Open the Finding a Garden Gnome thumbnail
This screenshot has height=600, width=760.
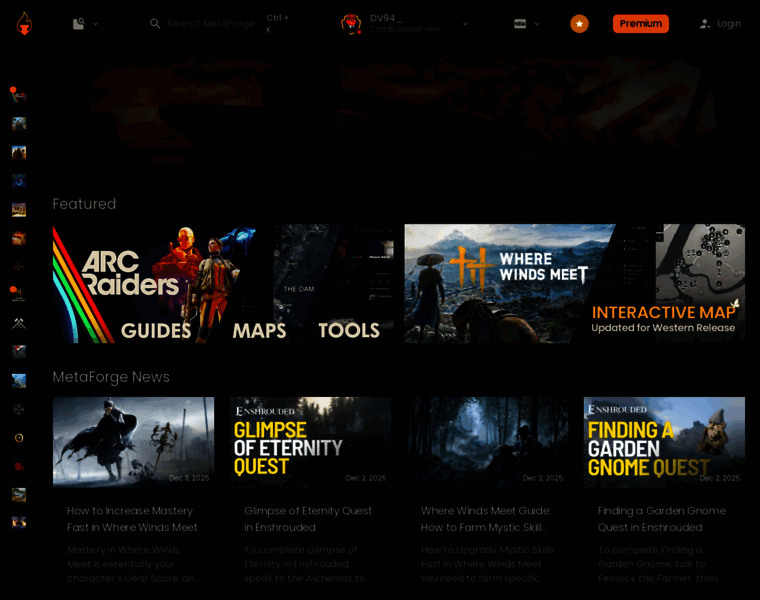[x=664, y=442]
